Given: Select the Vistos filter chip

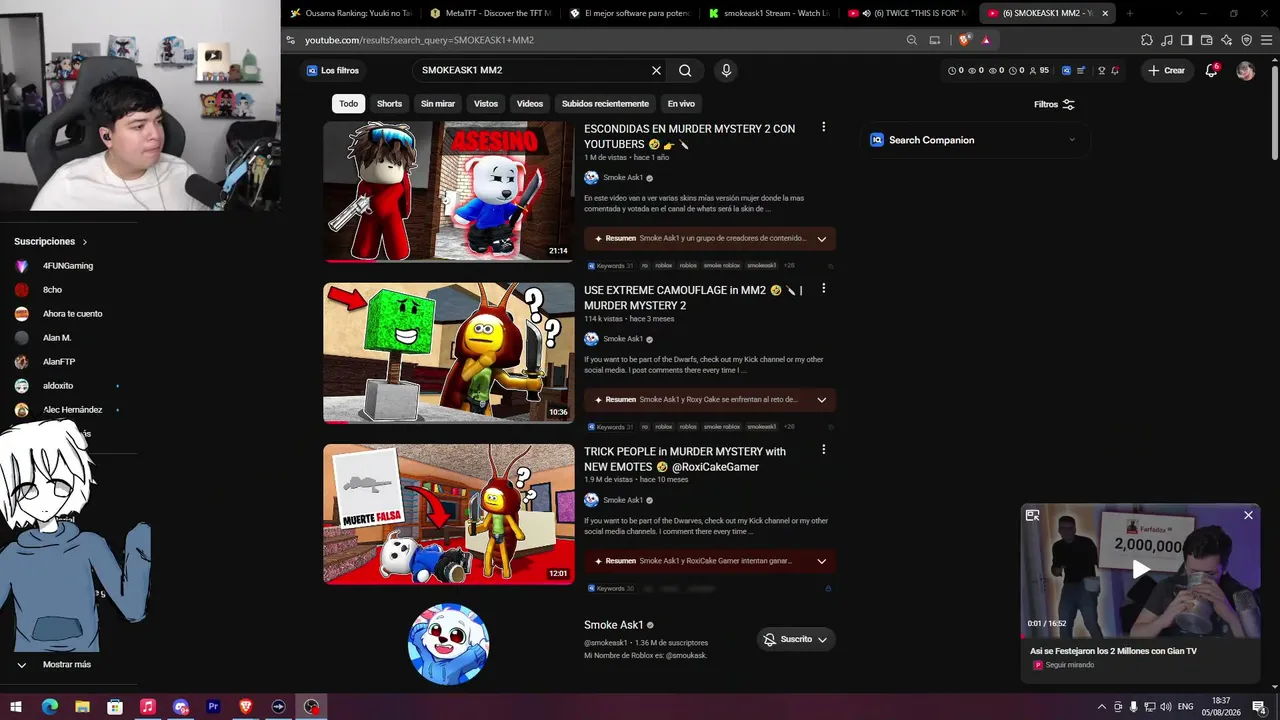Looking at the screenshot, I should point(486,104).
